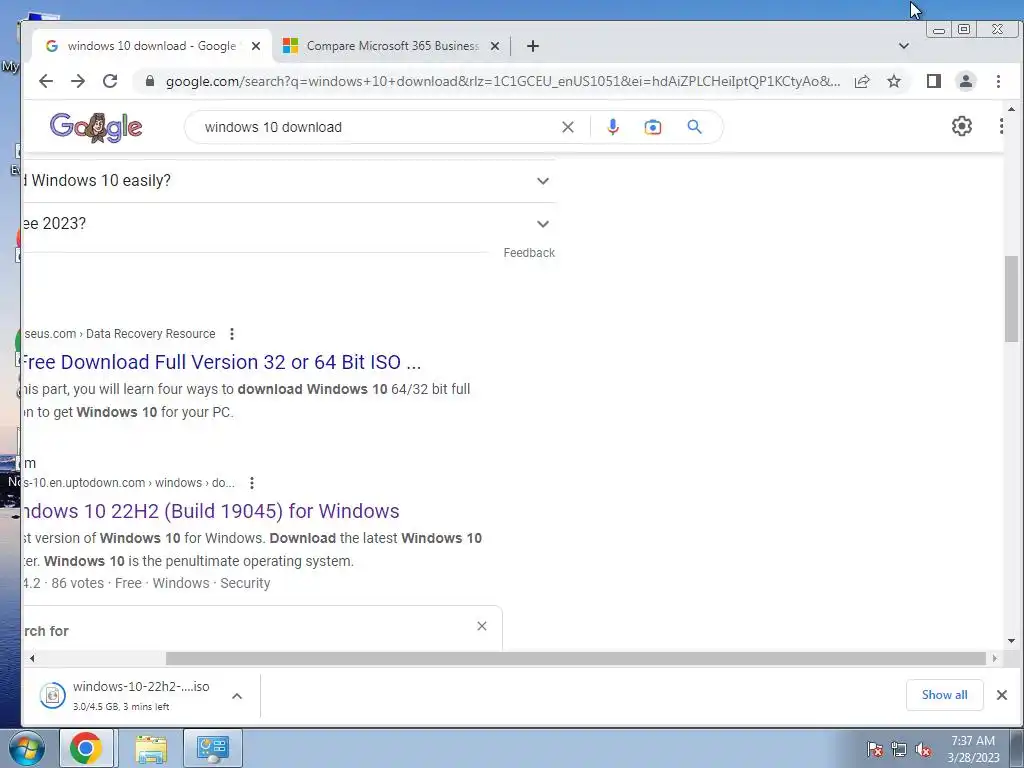Close the windows 10 download tab
Image resolution: width=1024 pixels, height=768 pixels.
(256, 46)
